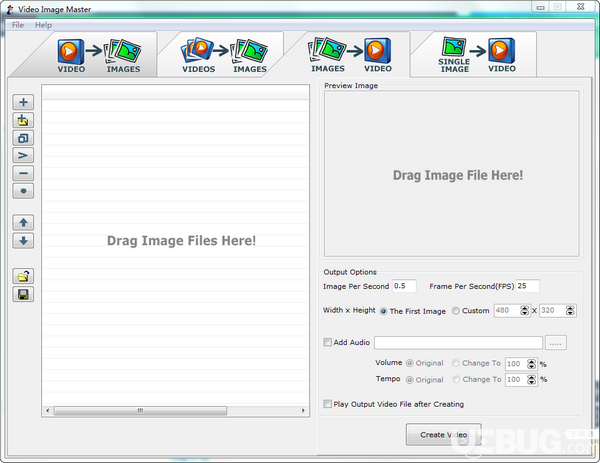Click the Preview Image drop area
Image resolution: width=600 pixels, height=463 pixels.
point(452,174)
